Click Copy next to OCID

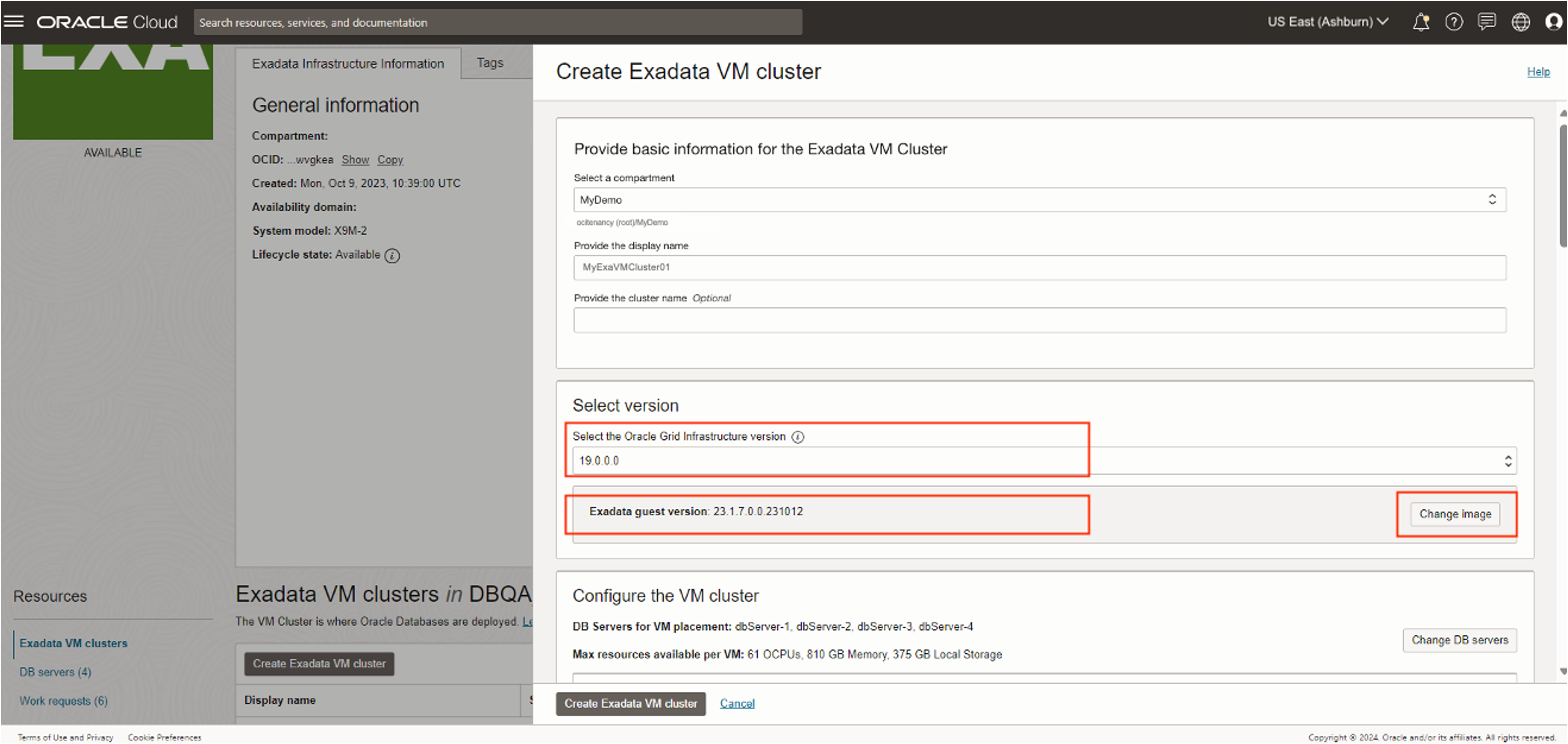tap(390, 159)
